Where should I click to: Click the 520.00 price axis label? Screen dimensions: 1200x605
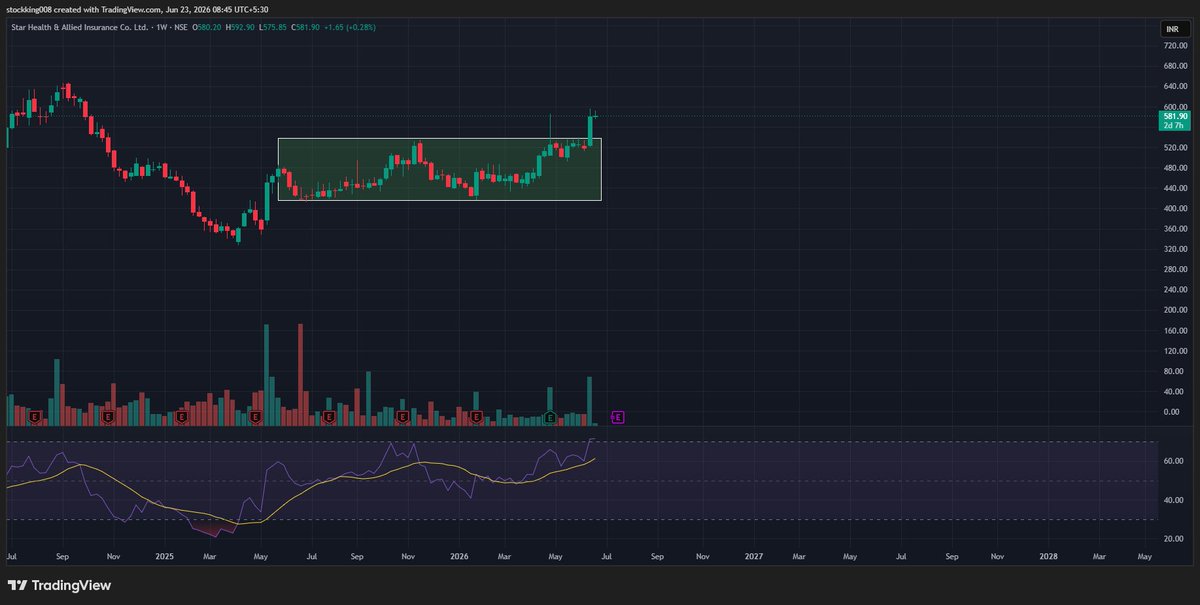1174,148
